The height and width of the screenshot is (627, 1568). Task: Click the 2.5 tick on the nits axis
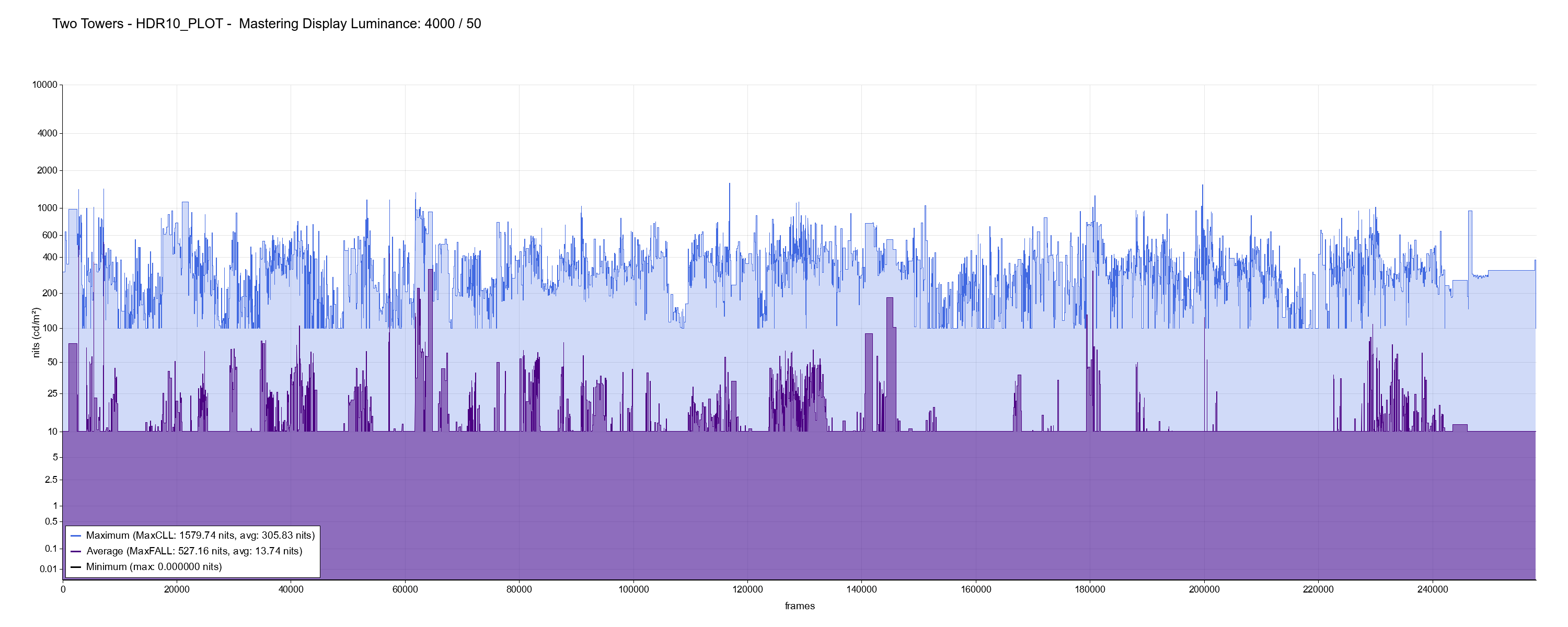tap(51, 480)
